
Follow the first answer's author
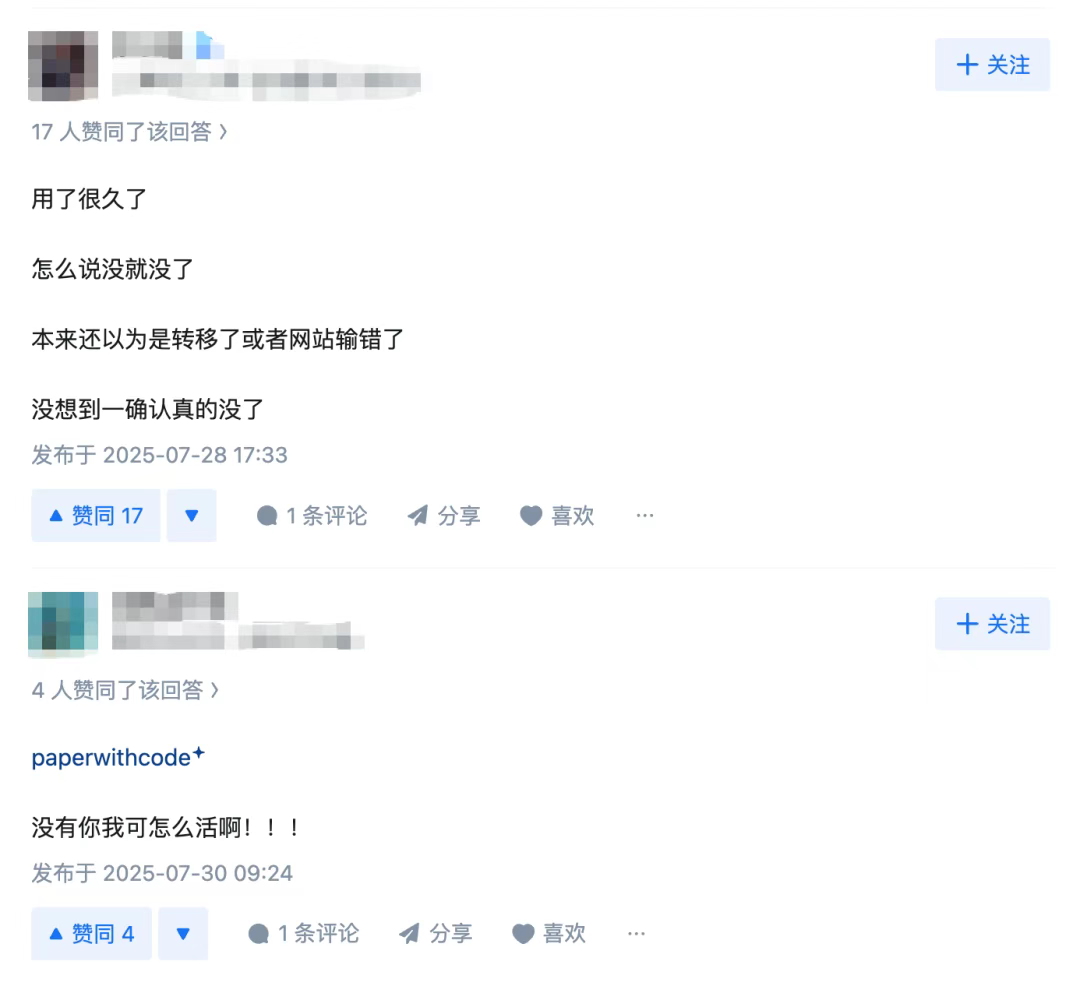(993, 65)
